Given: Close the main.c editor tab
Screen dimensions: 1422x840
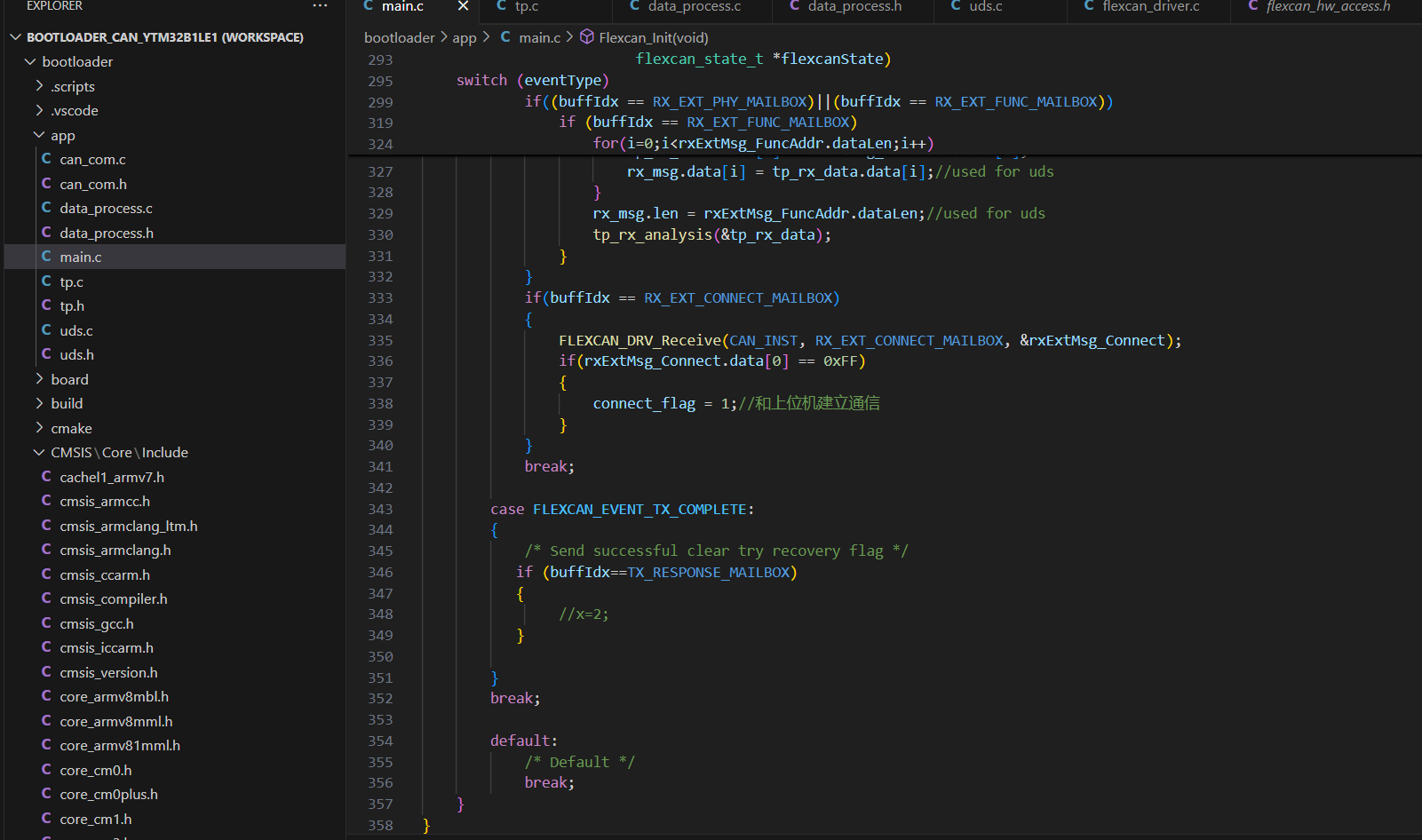Looking at the screenshot, I should click(463, 6).
